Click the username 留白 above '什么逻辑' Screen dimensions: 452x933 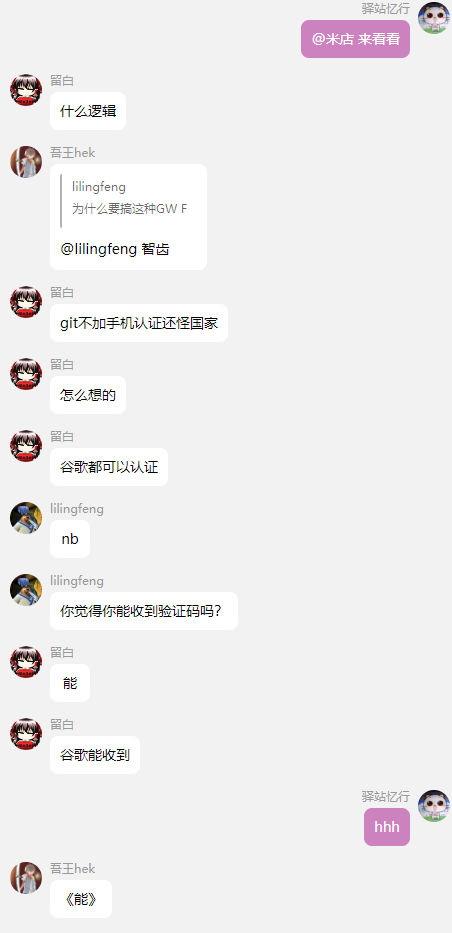pos(62,81)
